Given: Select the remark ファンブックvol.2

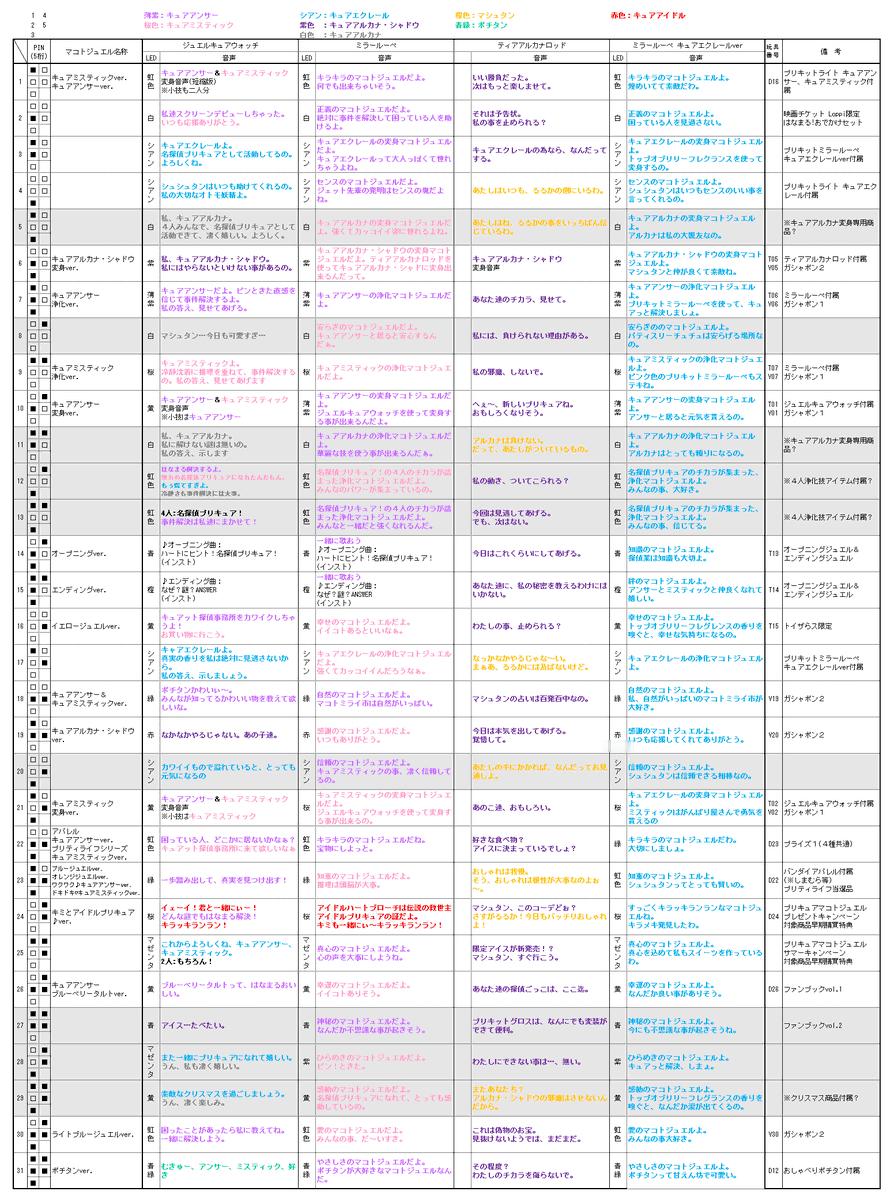Looking at the screenshot, I should pyautogui.click(x=812, y=1025).
